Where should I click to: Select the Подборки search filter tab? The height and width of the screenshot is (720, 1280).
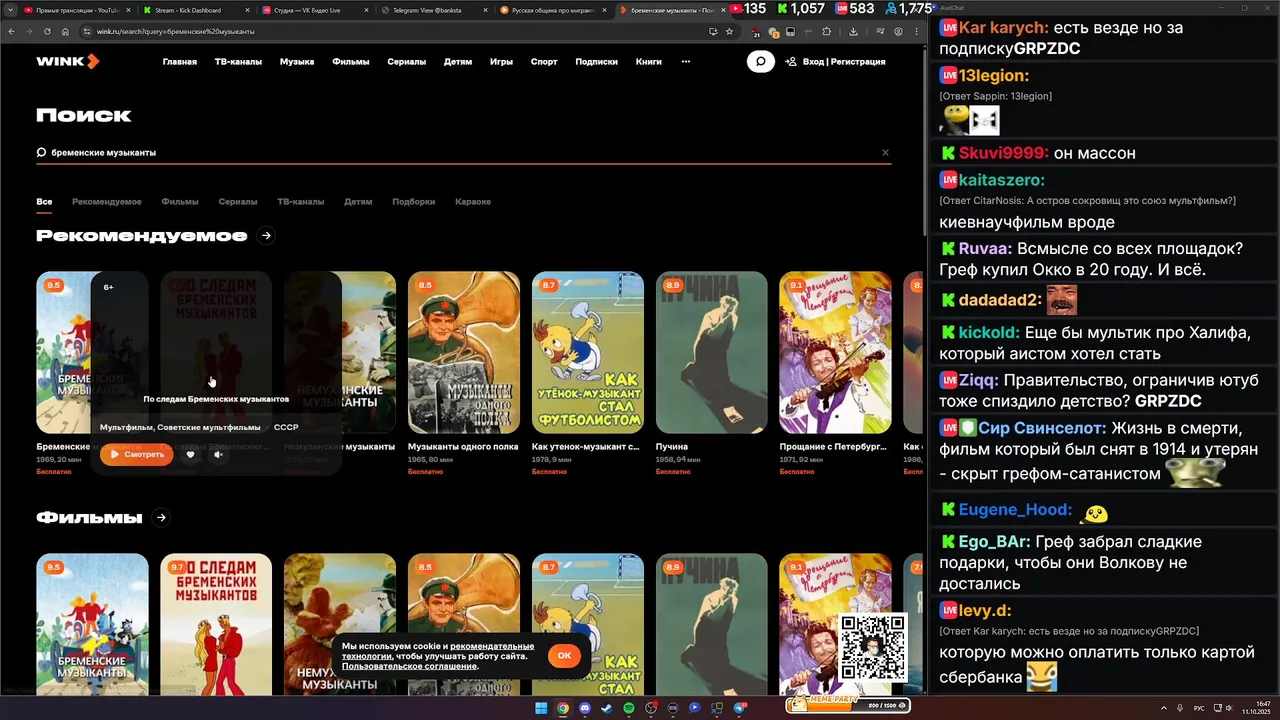pyautogui.click(x=414, y=202)
